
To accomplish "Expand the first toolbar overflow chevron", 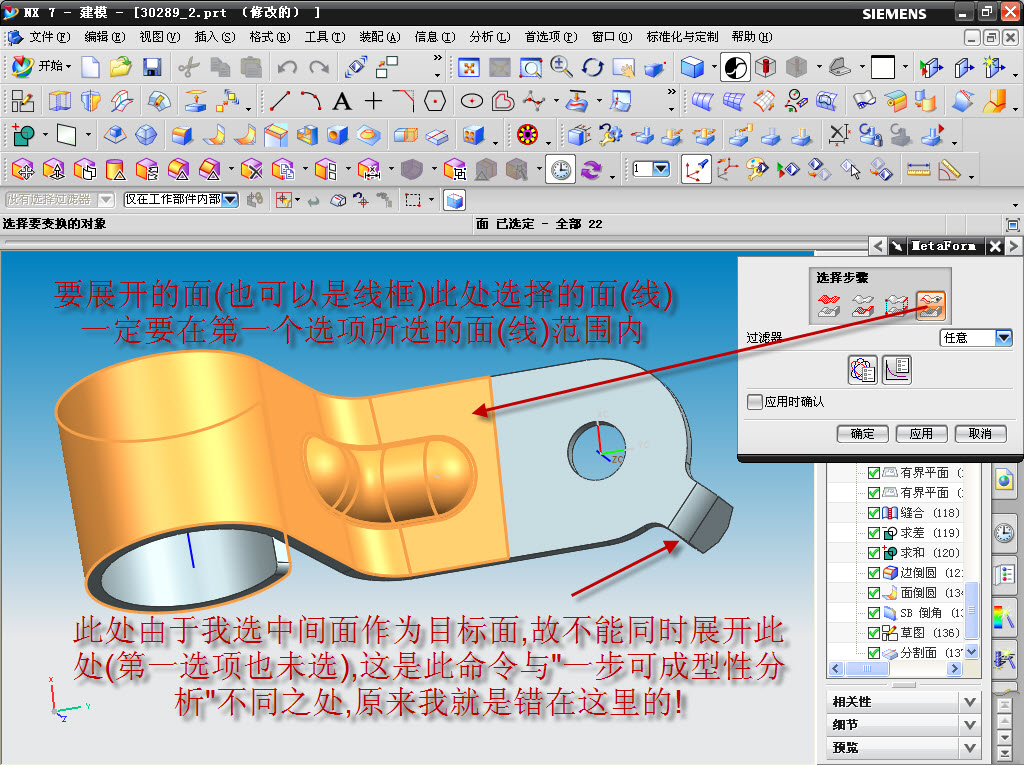I will click(438, 58).
